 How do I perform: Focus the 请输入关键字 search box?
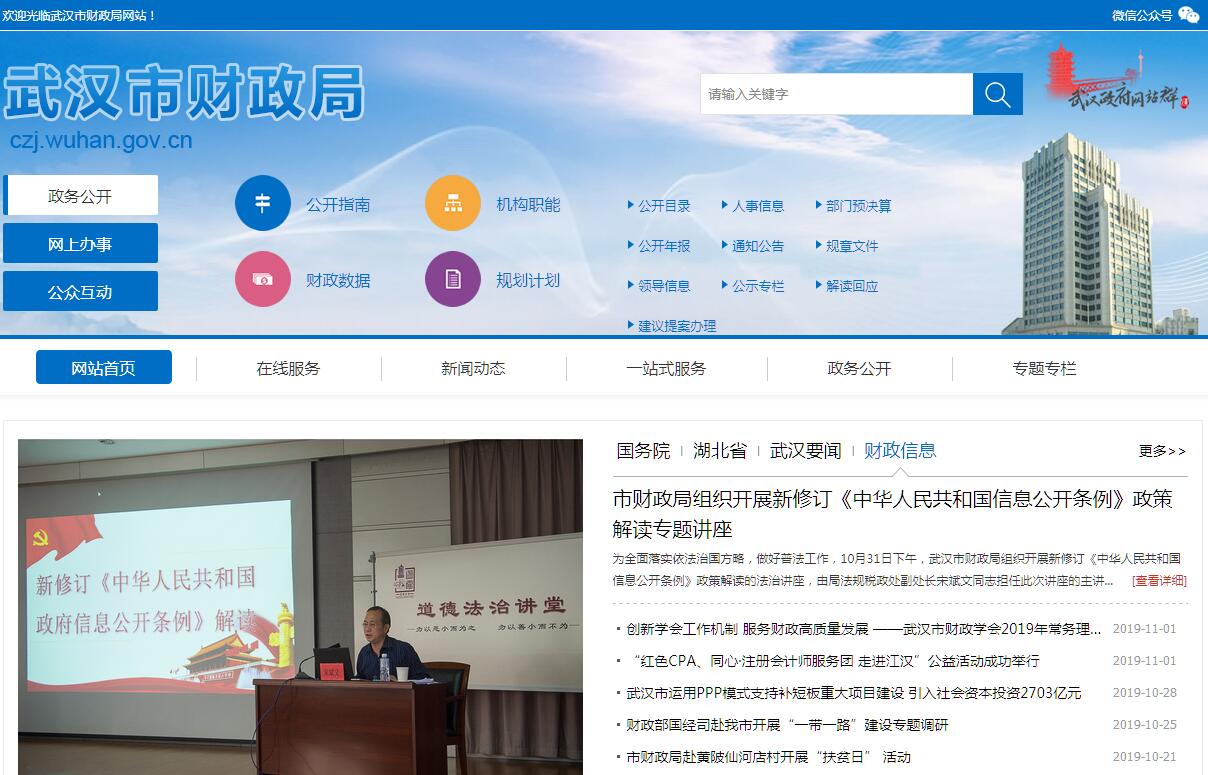click(x=836, y=94)
